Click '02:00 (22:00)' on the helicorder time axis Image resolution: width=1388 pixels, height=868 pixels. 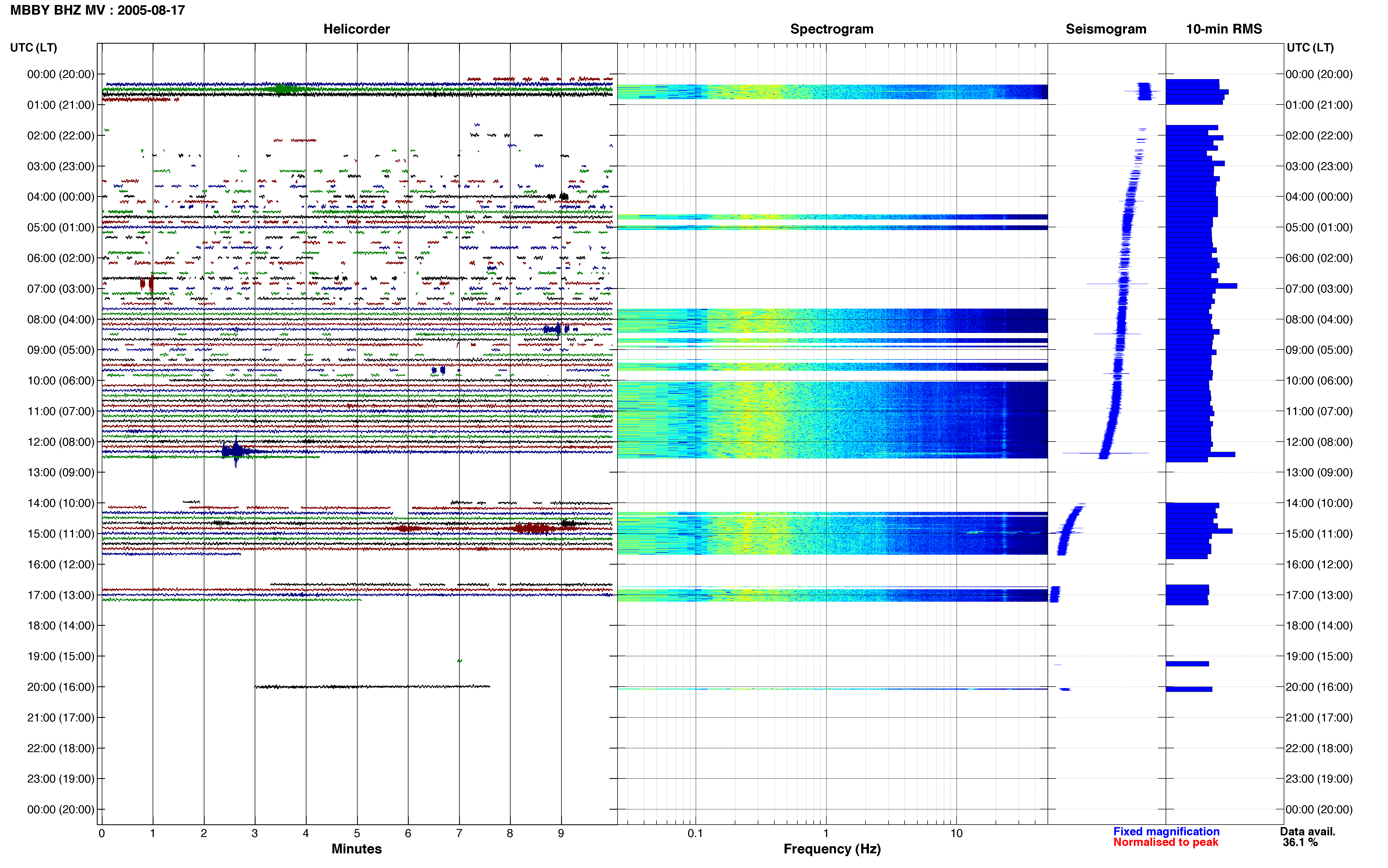[61, 135]
